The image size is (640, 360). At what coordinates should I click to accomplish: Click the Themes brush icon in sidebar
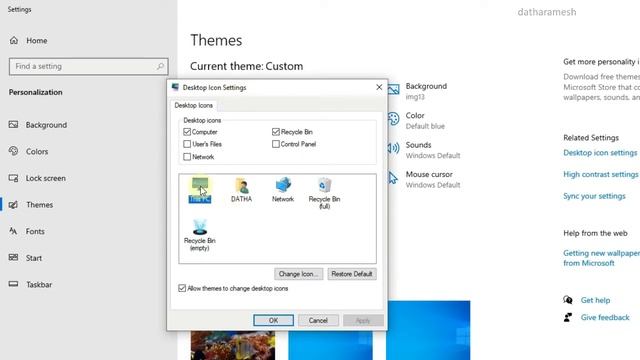pos(13,204)
